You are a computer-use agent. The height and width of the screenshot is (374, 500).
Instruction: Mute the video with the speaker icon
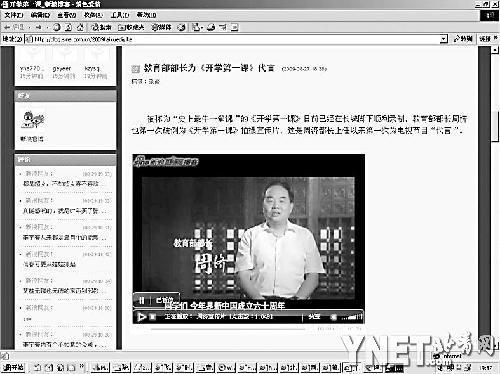[334, 317]
